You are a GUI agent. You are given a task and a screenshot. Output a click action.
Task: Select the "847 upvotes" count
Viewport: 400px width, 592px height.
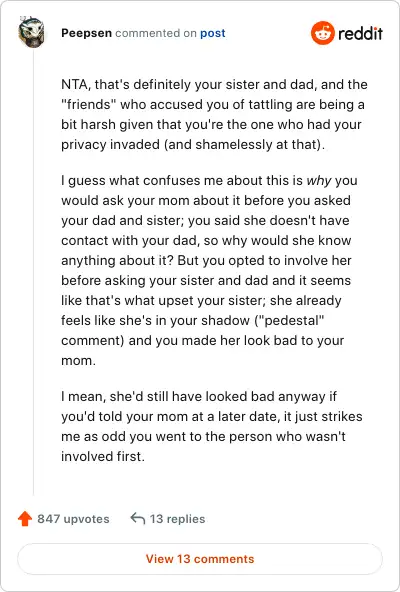(73, 519)
